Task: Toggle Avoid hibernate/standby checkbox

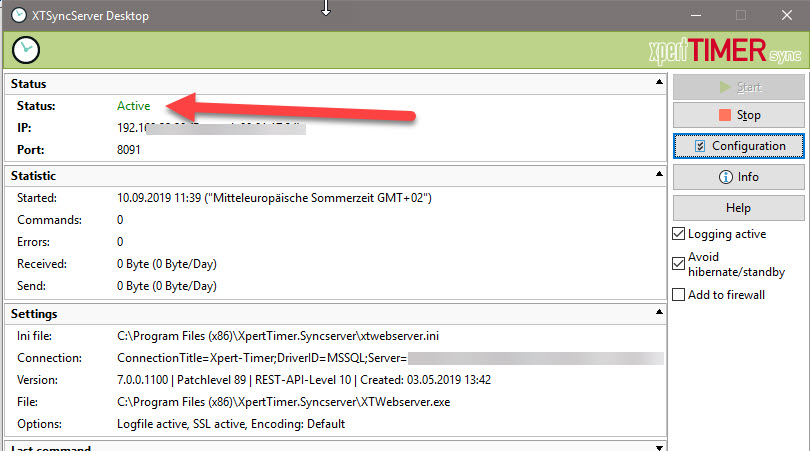Action: coord(678,264)
